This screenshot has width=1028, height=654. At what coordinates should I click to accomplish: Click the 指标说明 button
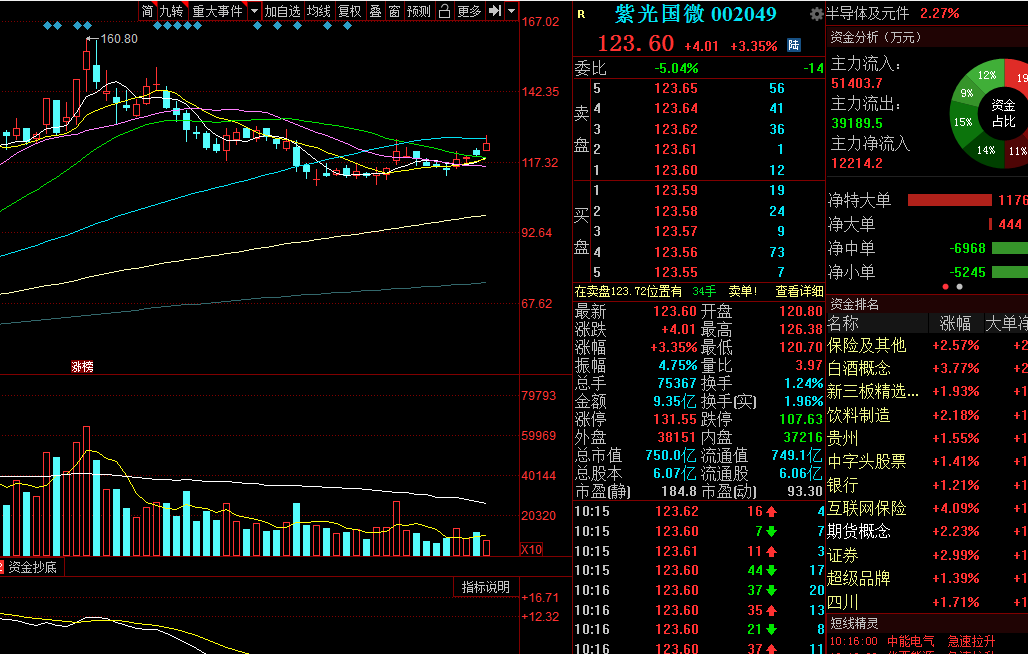click(486, 587)
